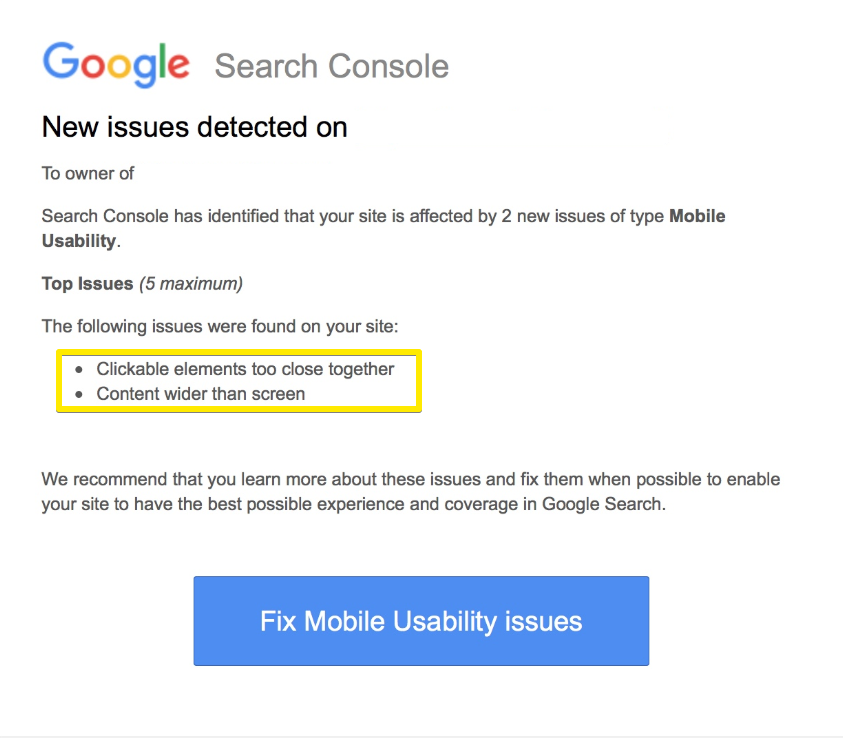Click 'Search Console has identified' sentence
843x738 pixels.
(383, 228)
